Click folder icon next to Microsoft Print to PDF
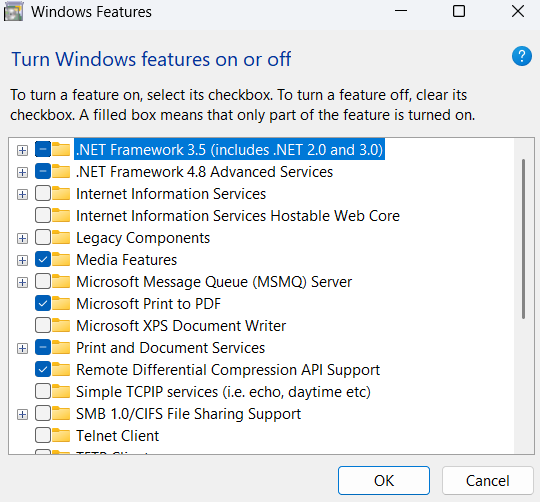Viewport: 540px width, 502px height. tap(61, 303)
